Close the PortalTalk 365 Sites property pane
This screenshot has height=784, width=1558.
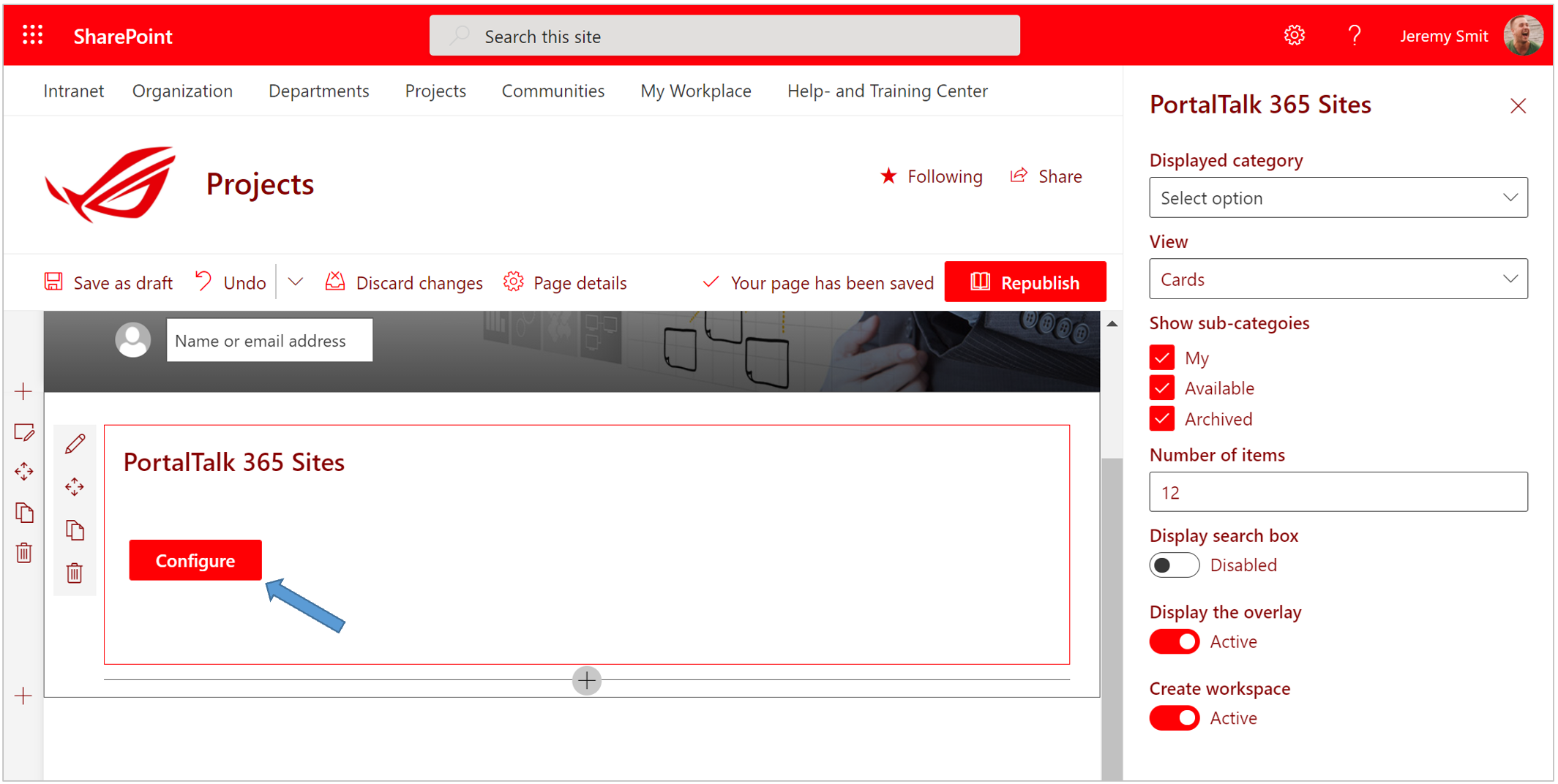coord(1518,106)
